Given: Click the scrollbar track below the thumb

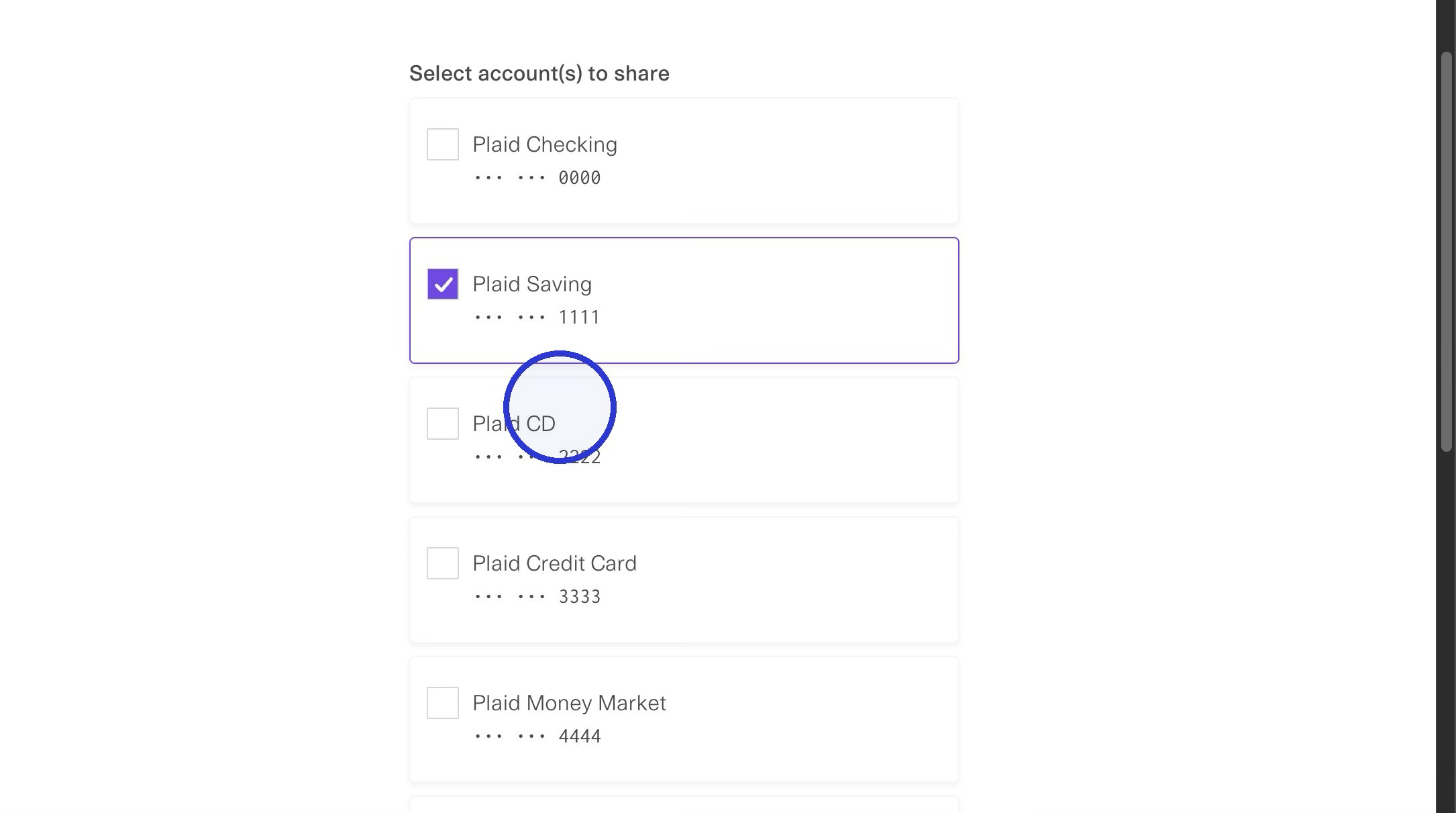Looking at the screenshot, I should [1446, 631].
